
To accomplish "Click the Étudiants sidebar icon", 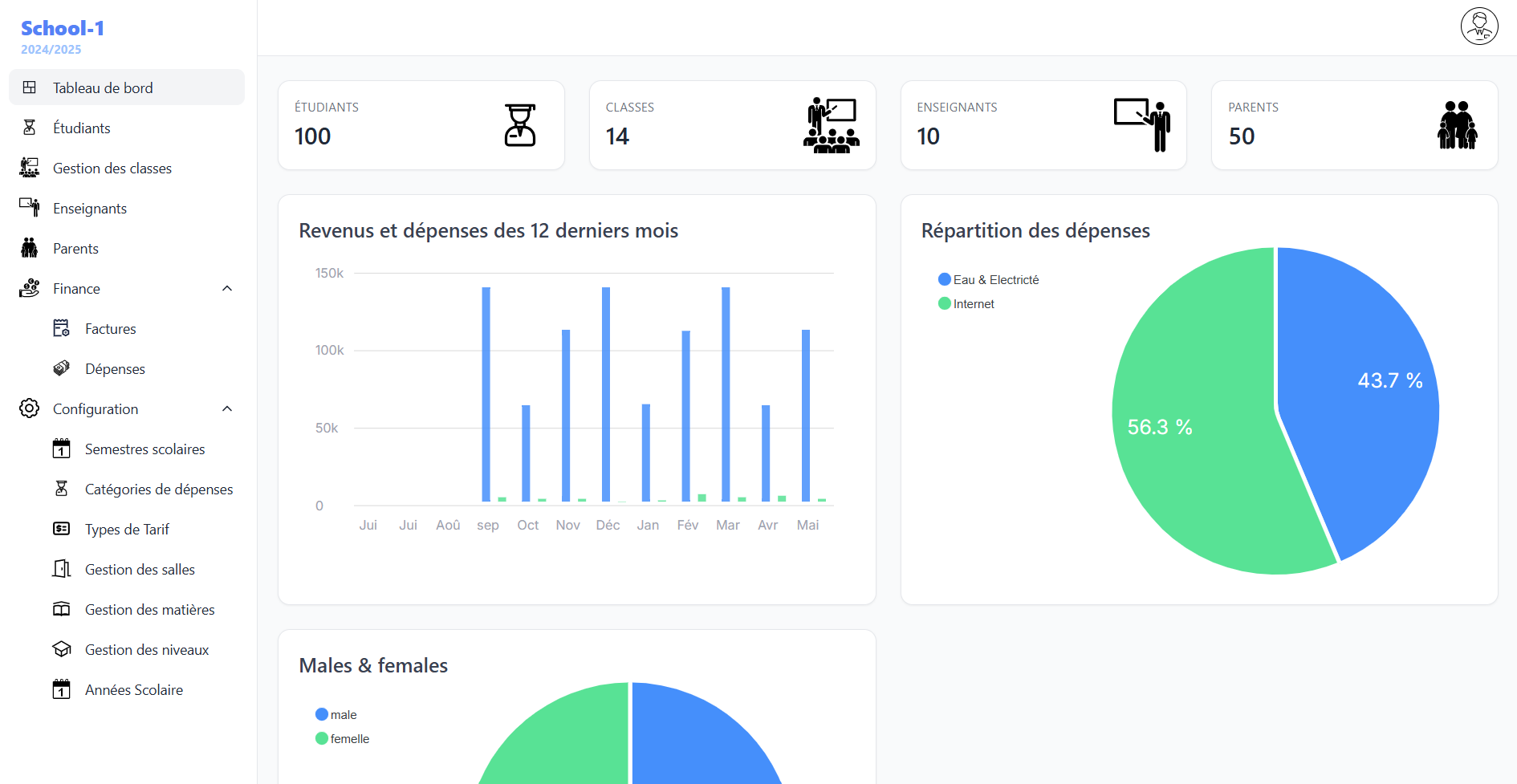I will click(x=30, y=128).
